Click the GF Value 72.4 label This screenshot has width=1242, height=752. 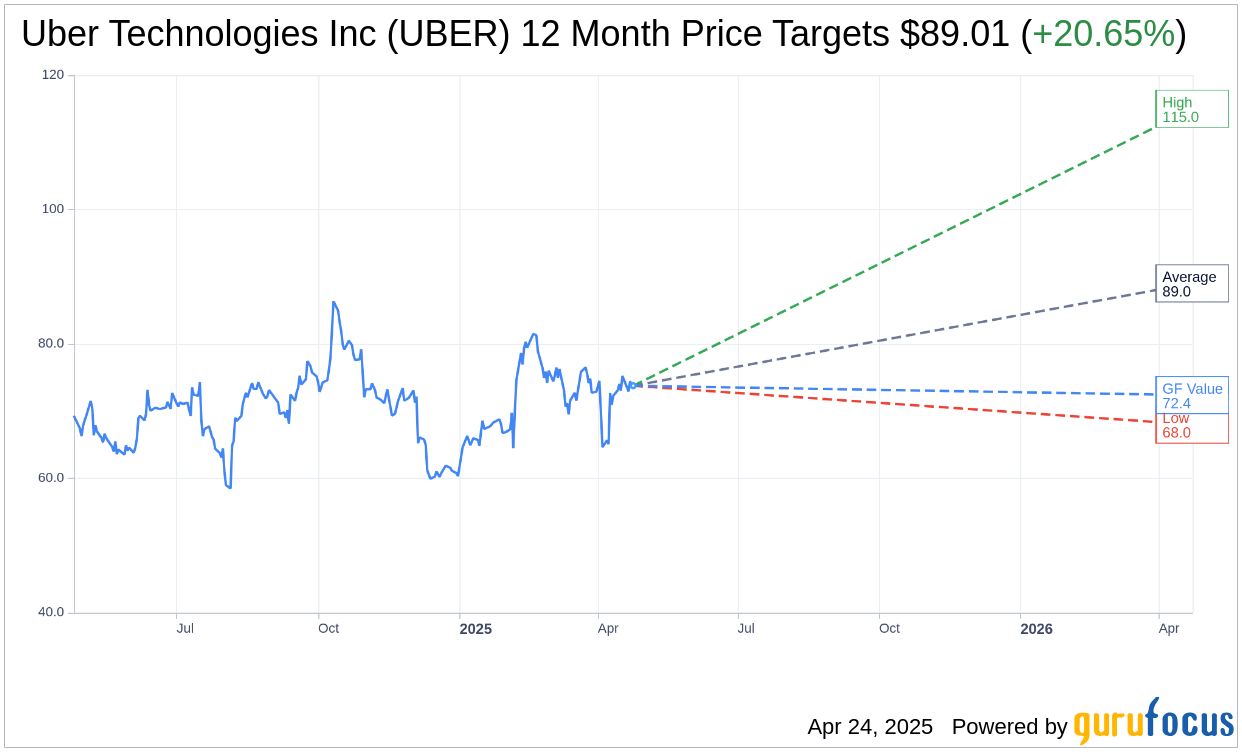point(1191,395)
